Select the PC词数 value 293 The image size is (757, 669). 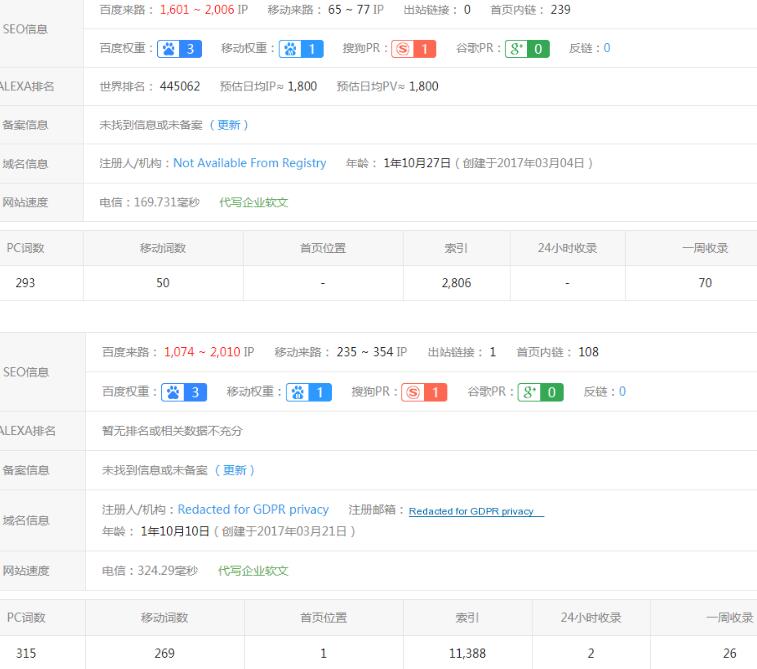click(25, 283)
